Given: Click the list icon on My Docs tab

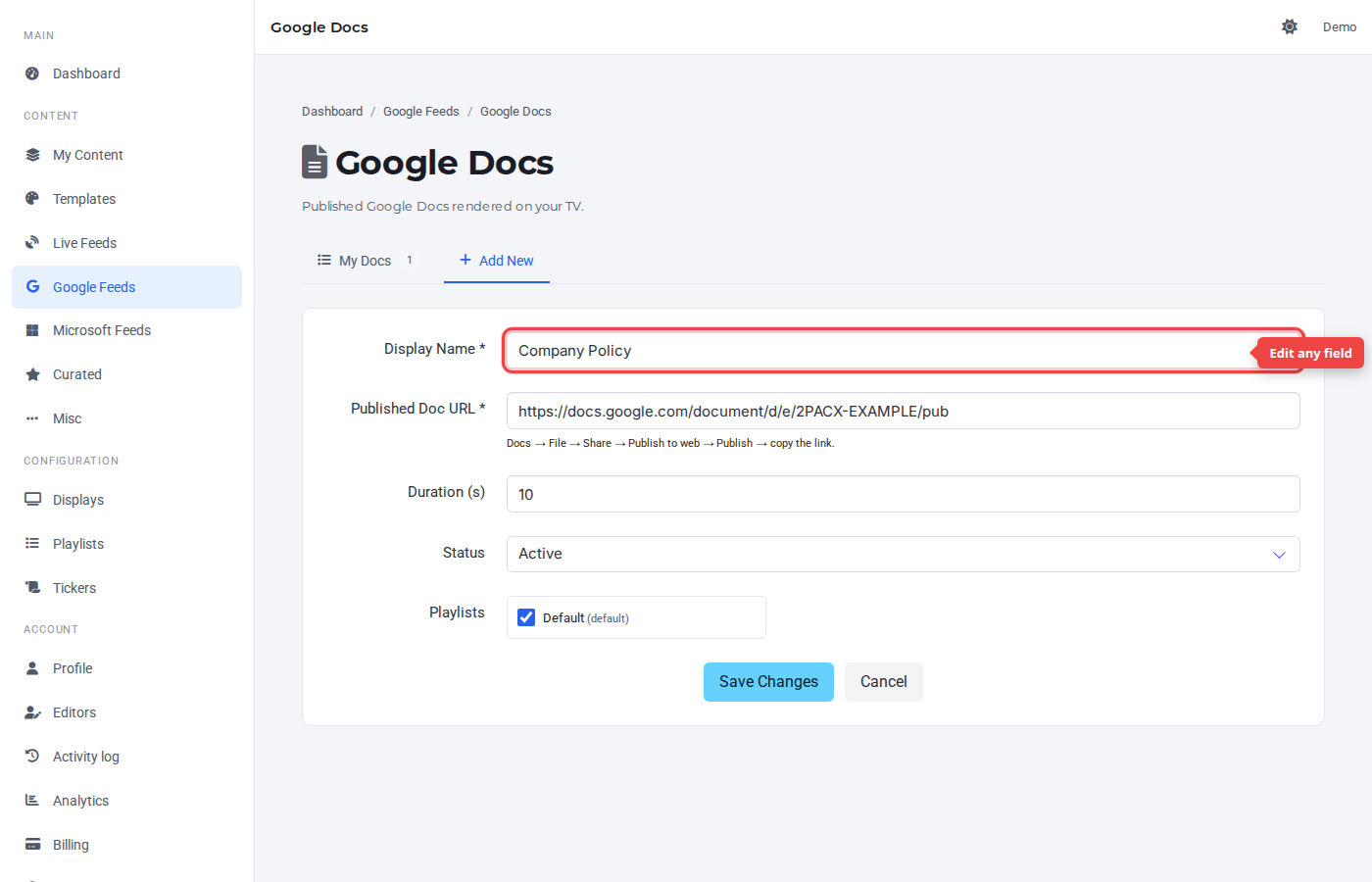Looking at the screenshot, I should 324,261.
